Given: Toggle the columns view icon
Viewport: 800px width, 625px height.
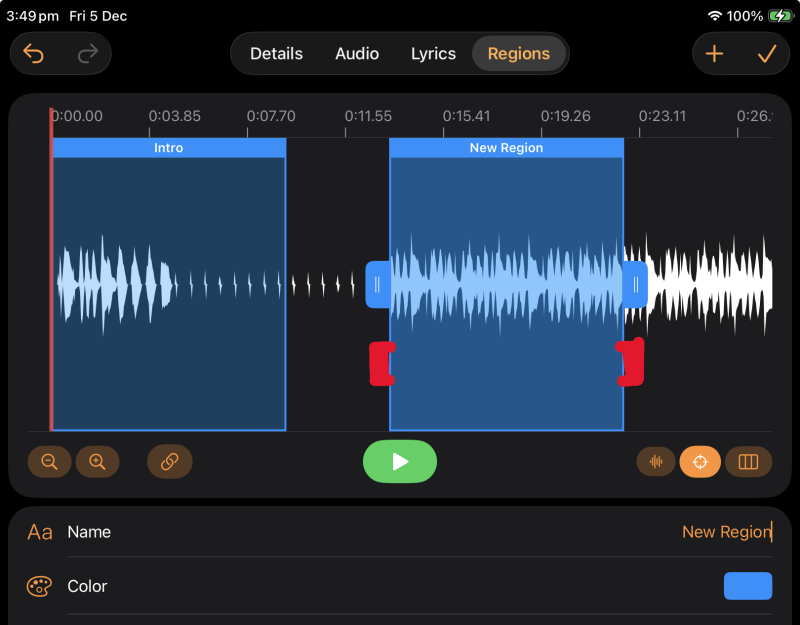Looking at the screenshot, I should (x=748, y=462).
